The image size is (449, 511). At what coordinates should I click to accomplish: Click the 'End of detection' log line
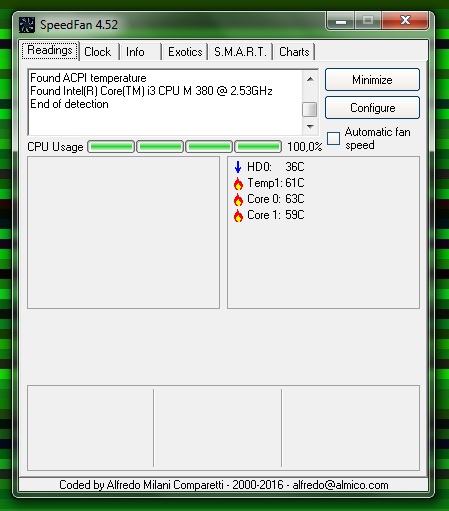pos(69,104)
